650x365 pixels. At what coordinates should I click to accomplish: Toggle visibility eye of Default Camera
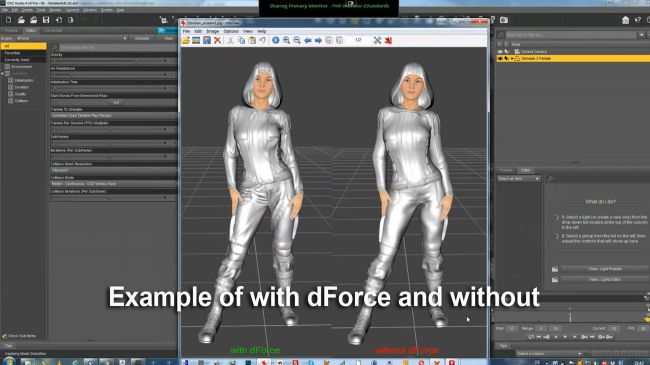[x=500, y=51]
